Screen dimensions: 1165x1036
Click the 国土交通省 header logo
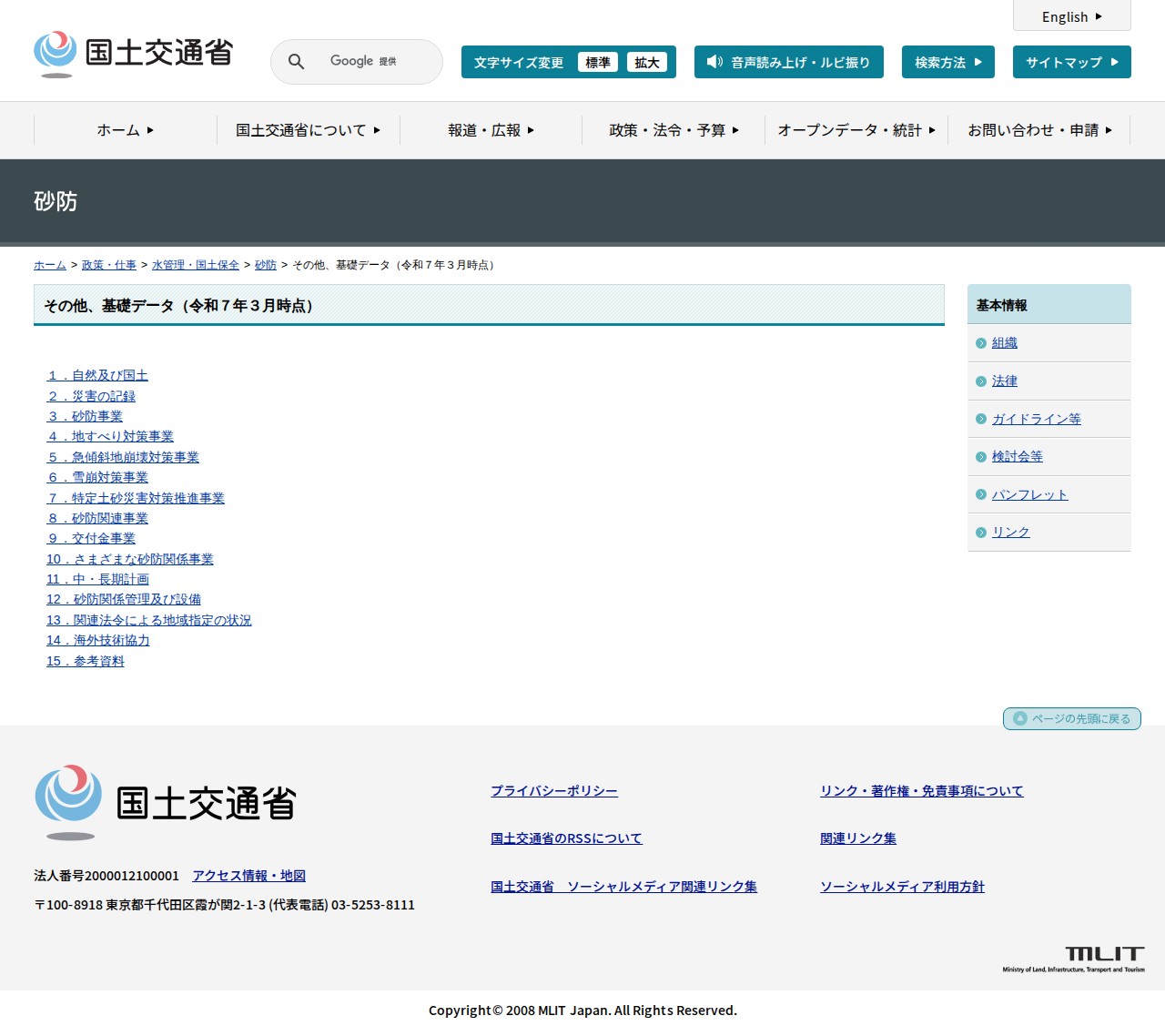[133, 54]
